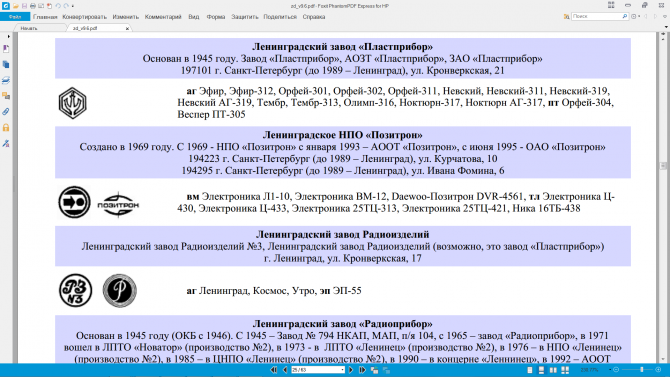670x377 pixels.
Task: Expand the left navigation panel arrow
Action: point(8,37)
